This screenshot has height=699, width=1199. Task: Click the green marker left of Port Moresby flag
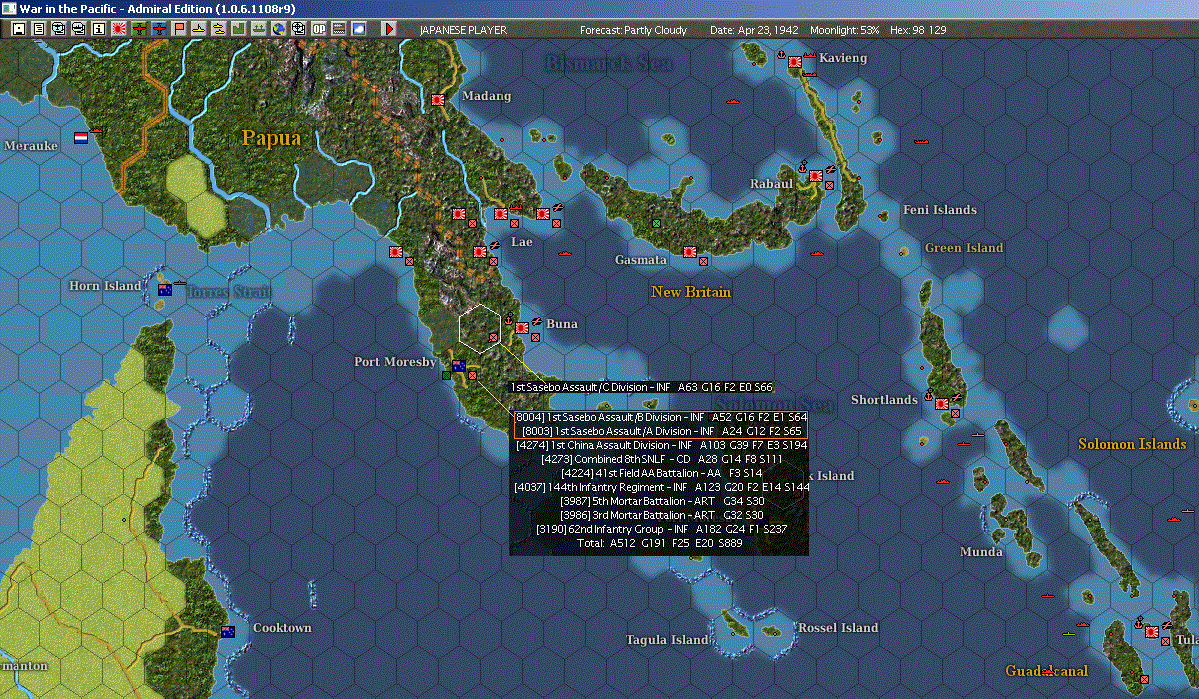(x=447, y=376)
